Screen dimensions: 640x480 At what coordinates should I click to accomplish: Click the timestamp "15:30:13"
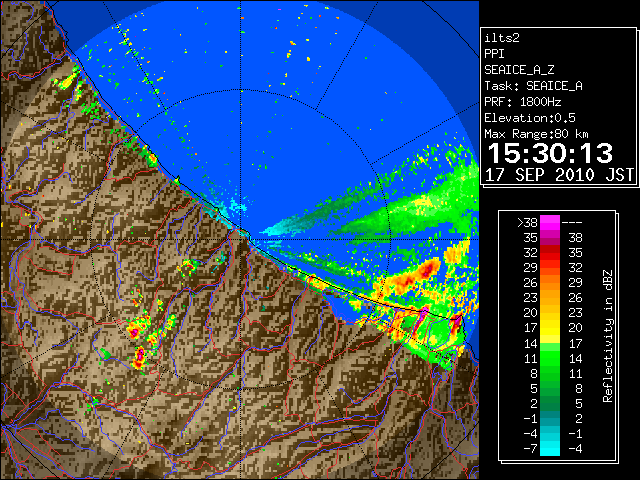pos(550,153)
